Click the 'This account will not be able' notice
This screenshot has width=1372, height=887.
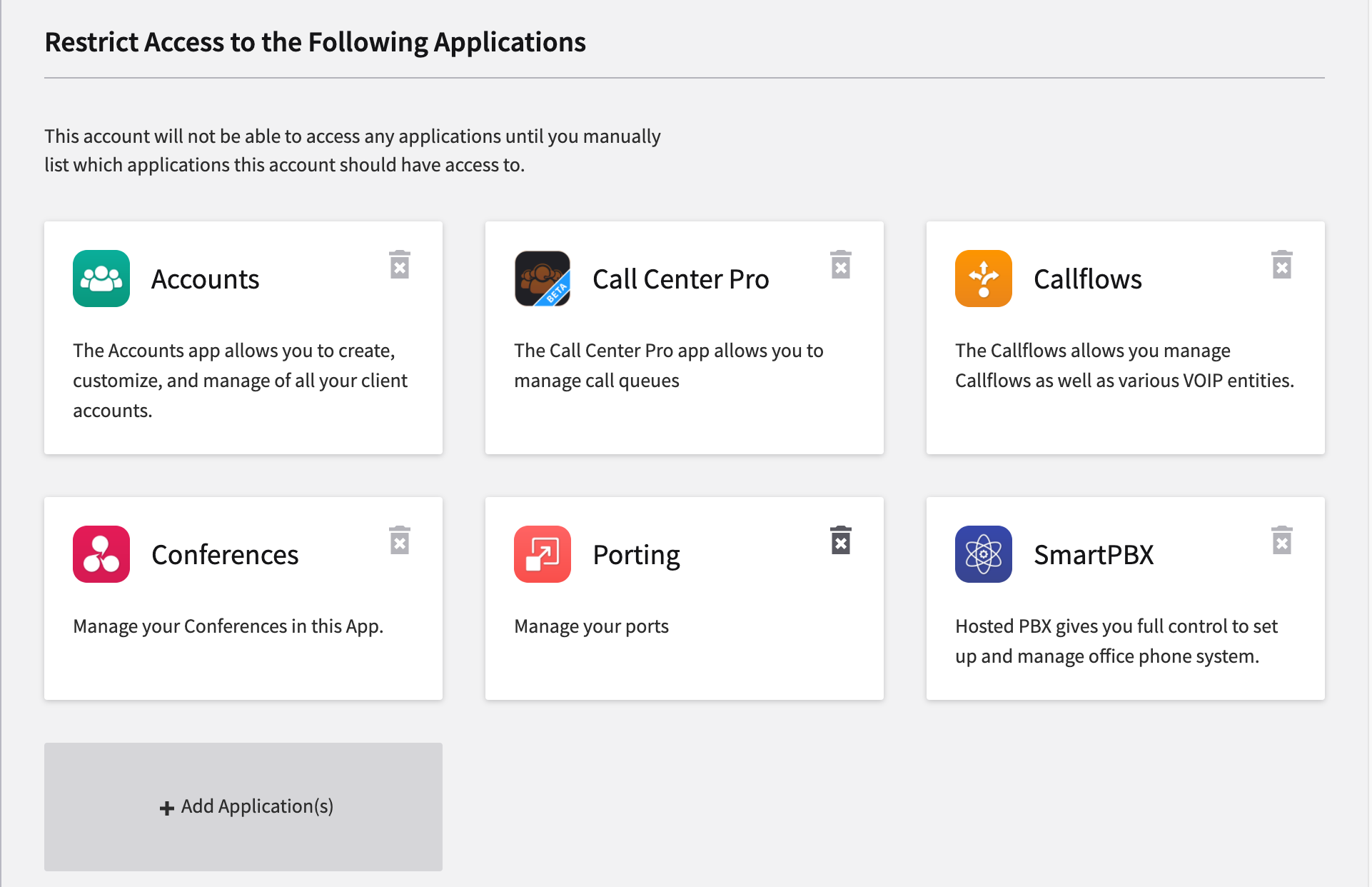point(353,151)
